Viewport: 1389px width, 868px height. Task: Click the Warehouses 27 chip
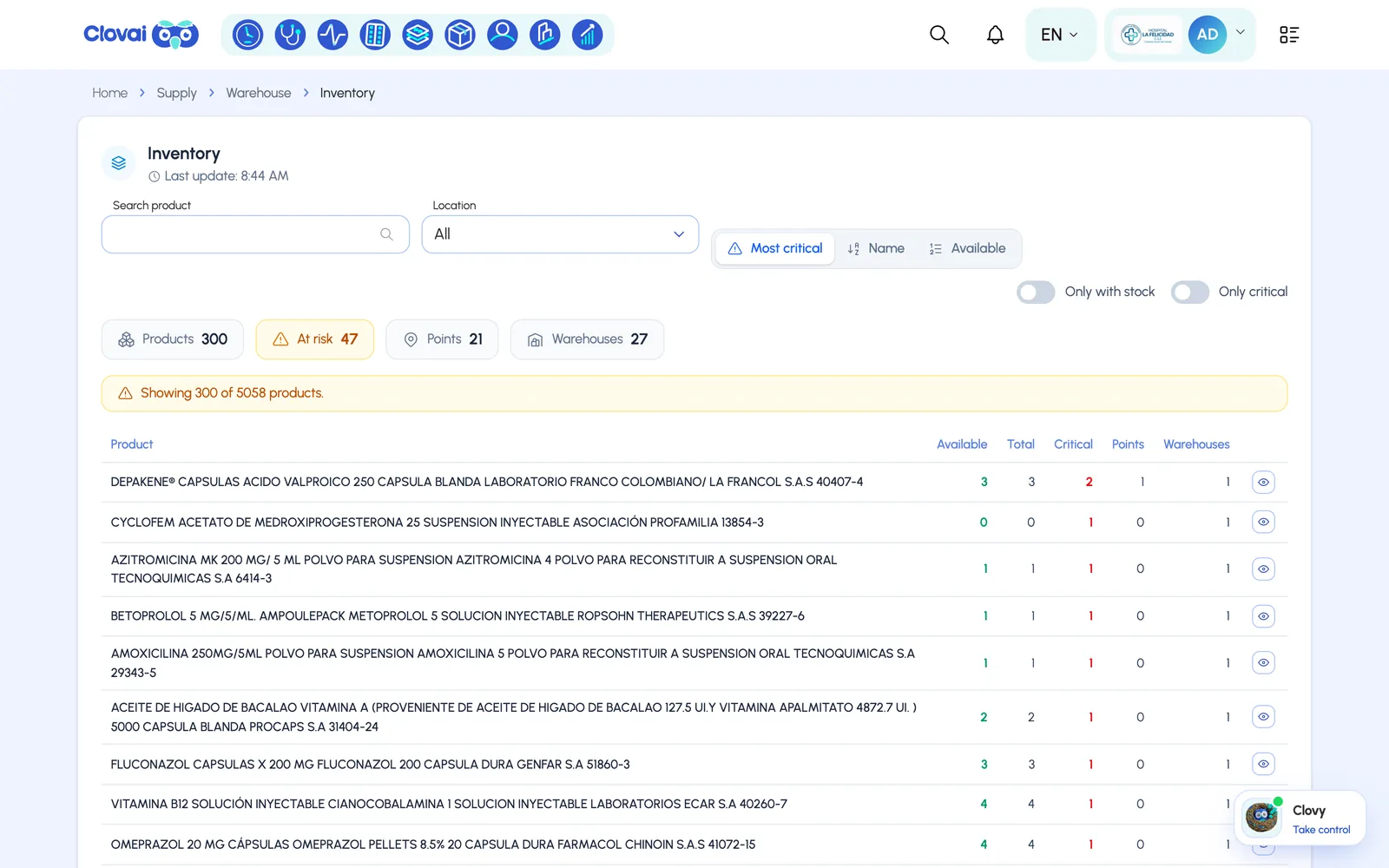click(x=587, y=339)
